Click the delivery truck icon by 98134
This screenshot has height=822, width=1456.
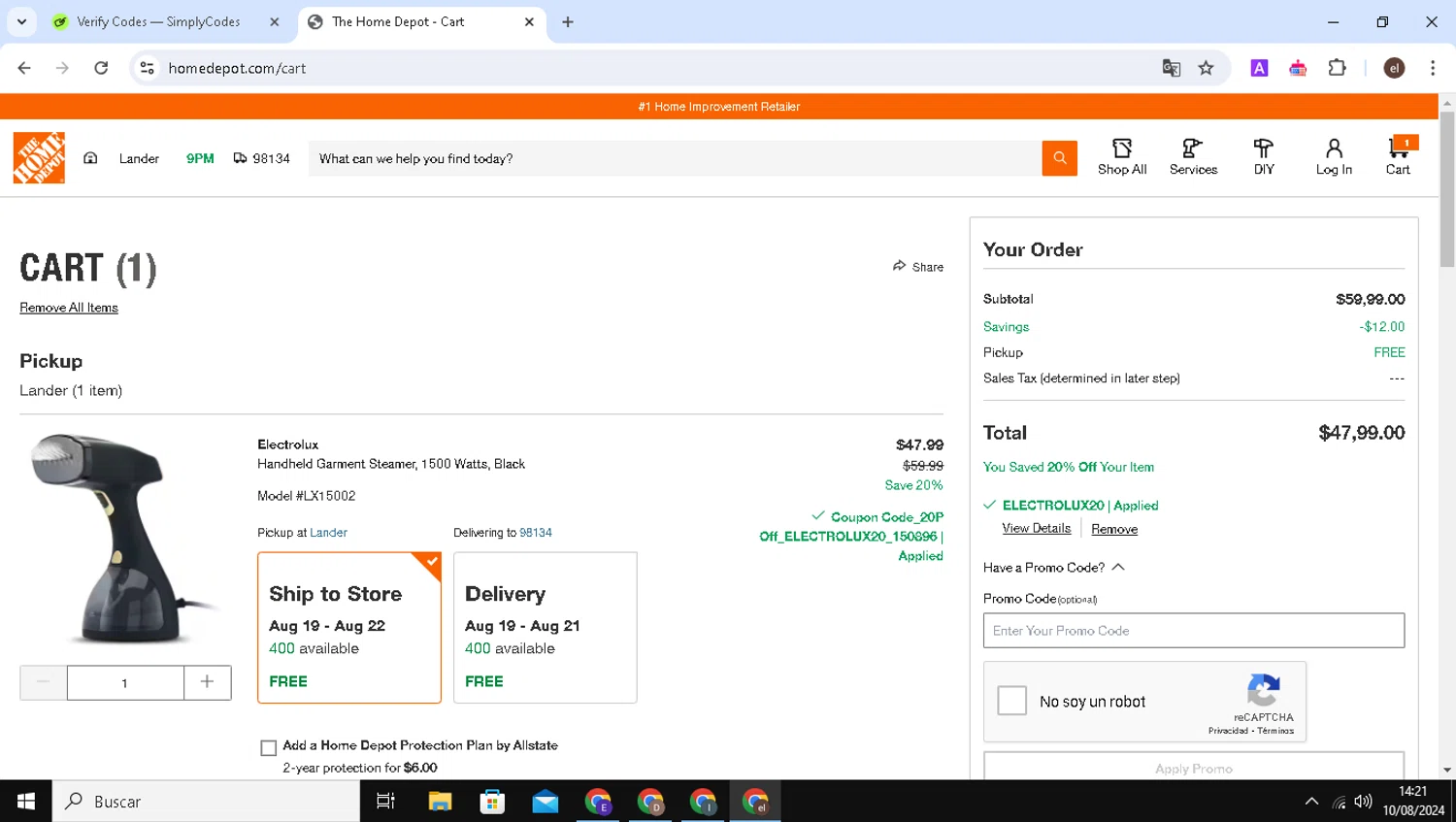pos(240,158)
